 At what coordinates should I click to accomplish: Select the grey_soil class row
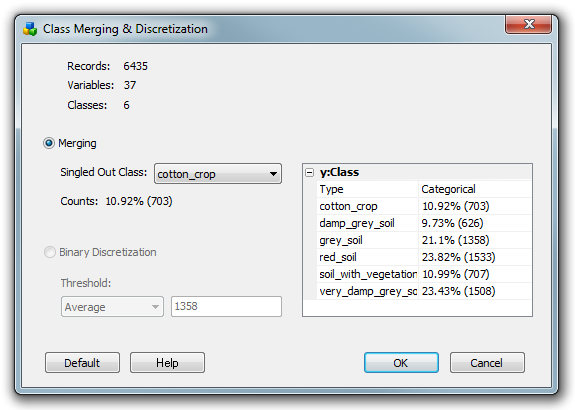[x=424, y=240]
